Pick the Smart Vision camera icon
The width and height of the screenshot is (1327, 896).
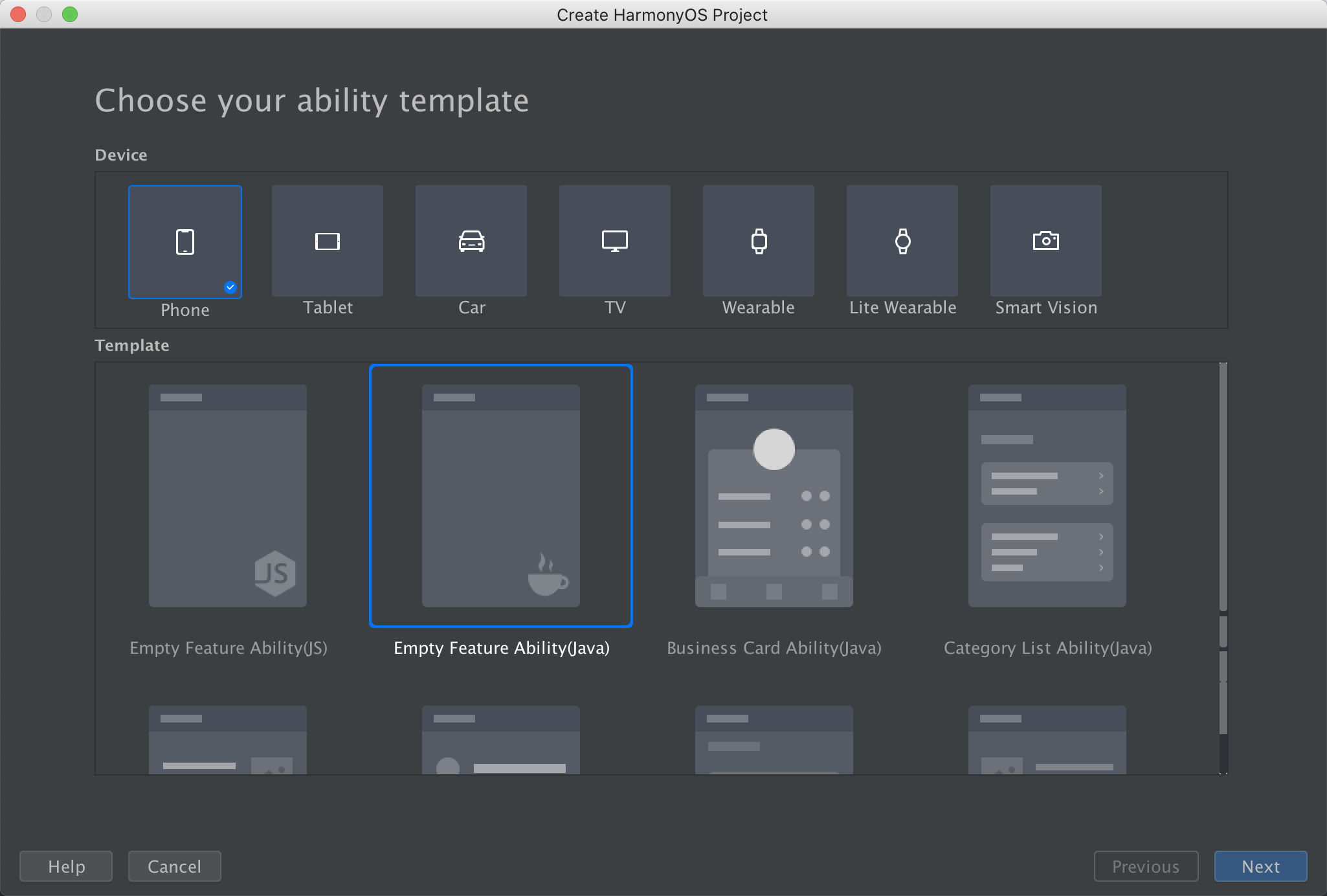click(x=1046, y=241)
